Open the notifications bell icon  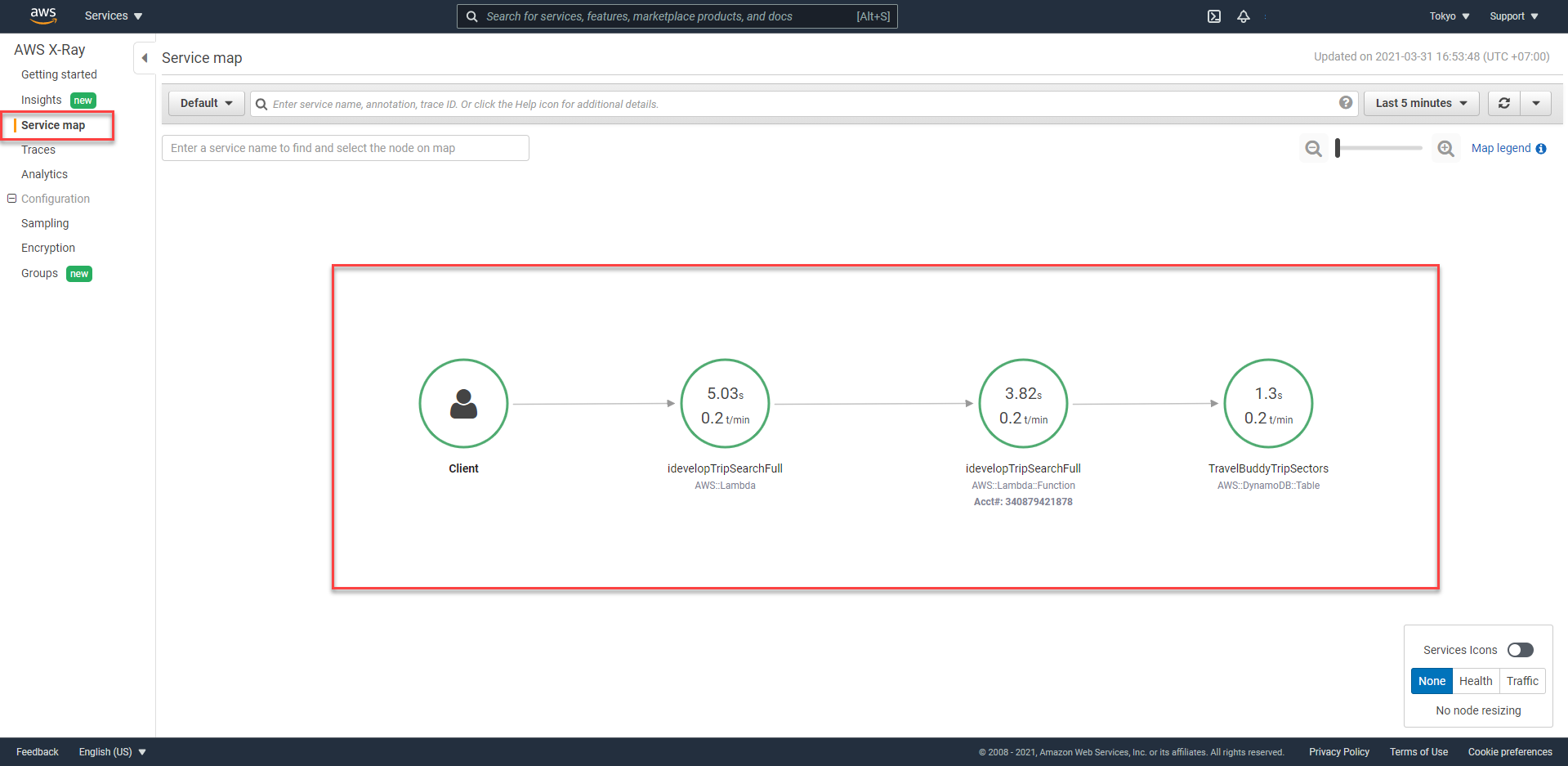(1244, 16)
